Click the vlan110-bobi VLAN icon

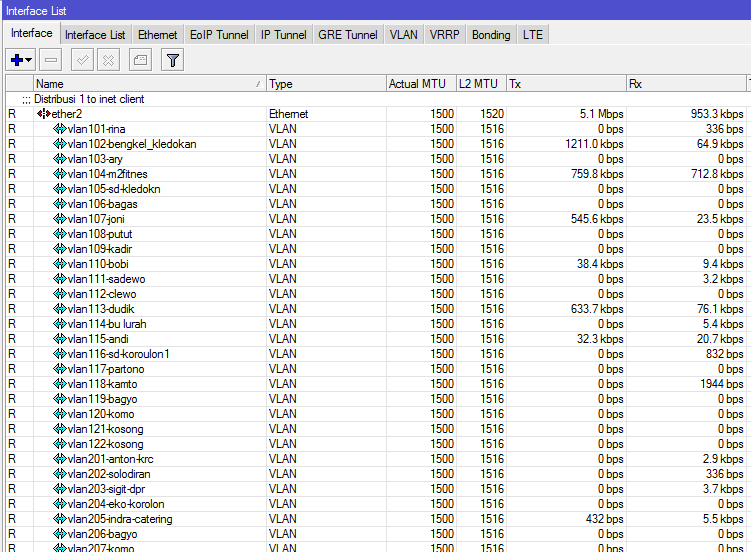click(x=59, y=264)
